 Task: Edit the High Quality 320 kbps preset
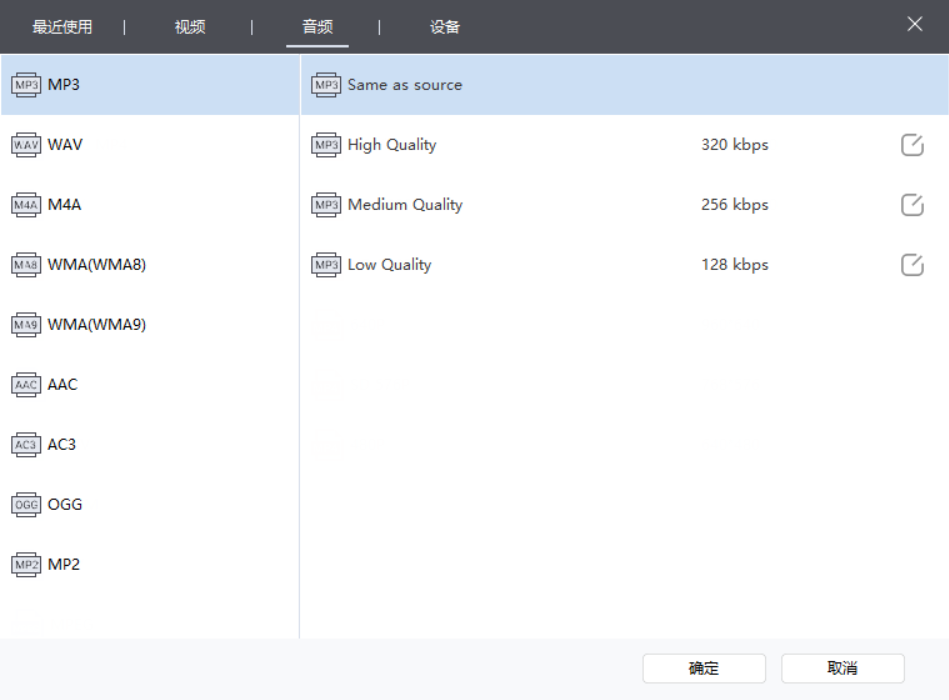(x=912, y=145)
